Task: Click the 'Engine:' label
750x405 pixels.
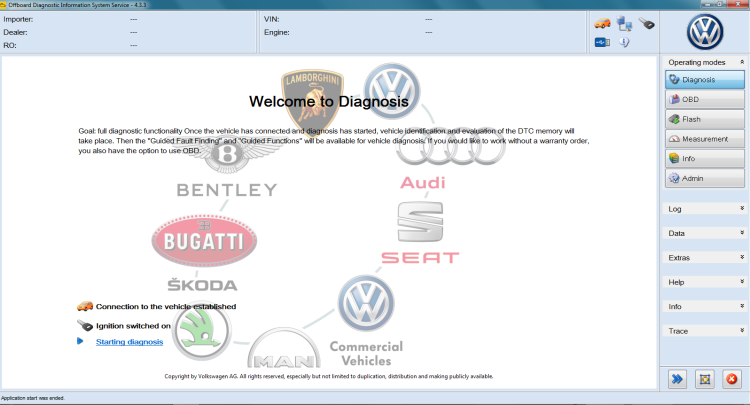Action: coord(276,33)
